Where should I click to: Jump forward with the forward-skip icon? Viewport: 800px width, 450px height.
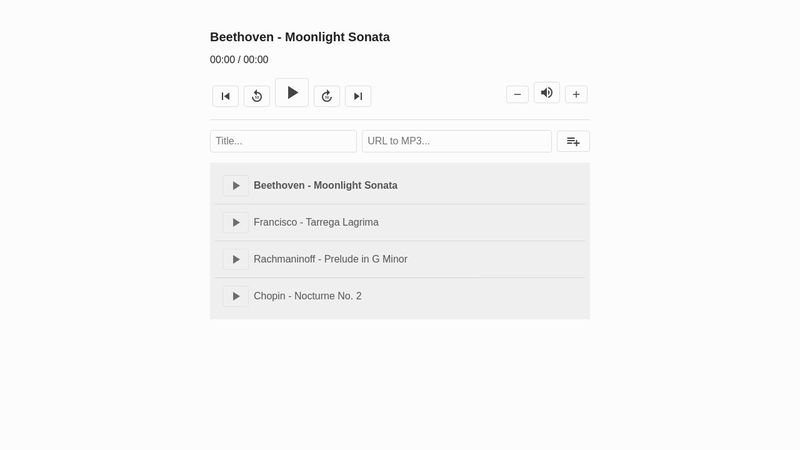327,96
